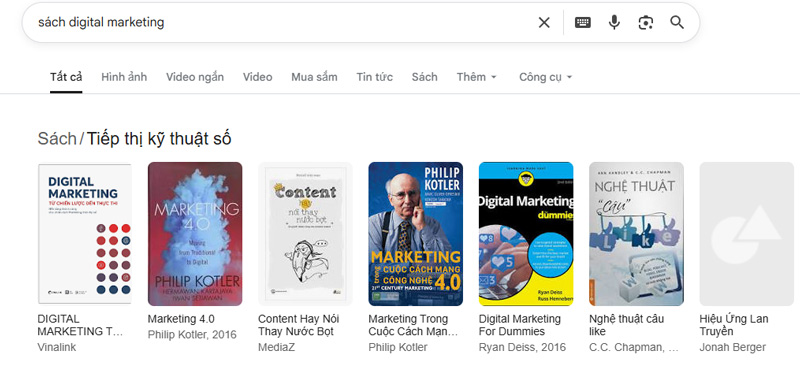Click the 'C.C. Chapman, ...' caption
The image size is (800, 375).
click(x=634, y=347)
